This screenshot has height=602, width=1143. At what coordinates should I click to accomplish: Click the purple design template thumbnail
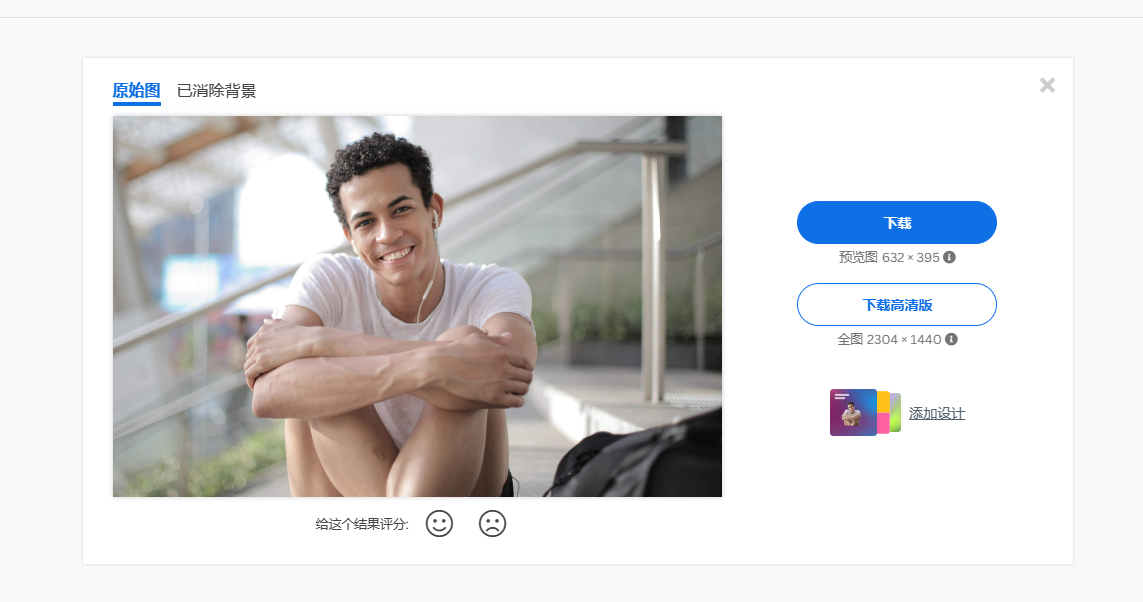[x=853, y=413]
